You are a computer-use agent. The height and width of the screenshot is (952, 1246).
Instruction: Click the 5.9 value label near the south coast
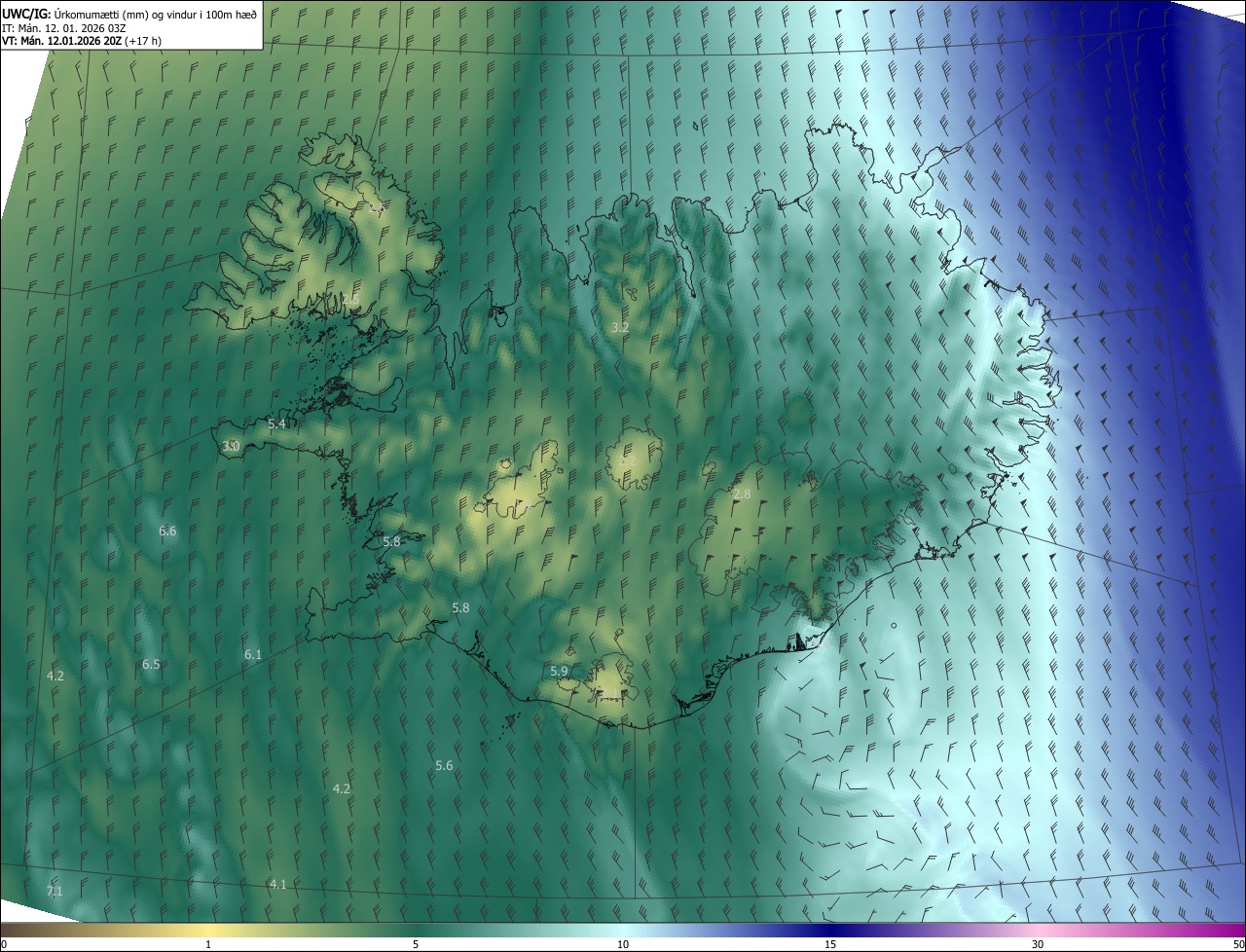coord(559,671)
